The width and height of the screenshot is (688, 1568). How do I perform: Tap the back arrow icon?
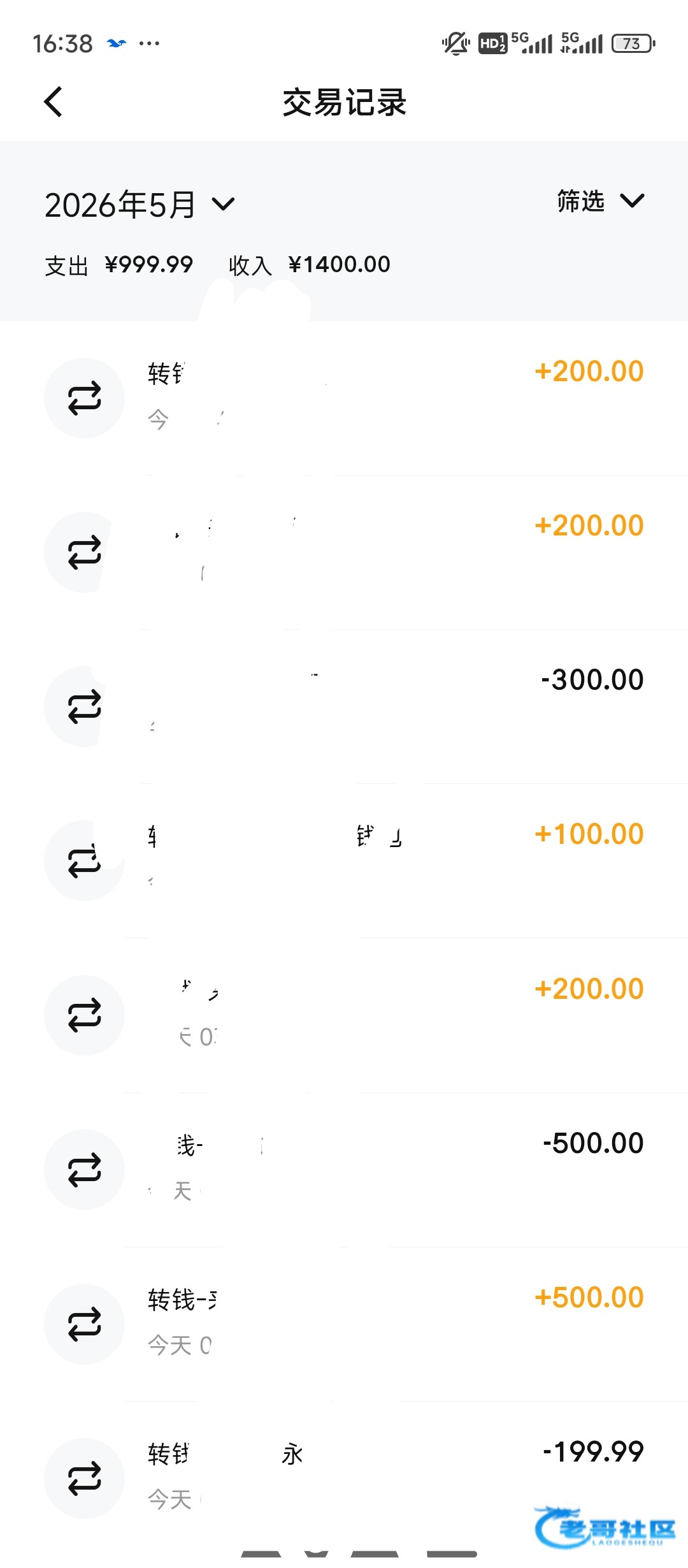point(54,102)
